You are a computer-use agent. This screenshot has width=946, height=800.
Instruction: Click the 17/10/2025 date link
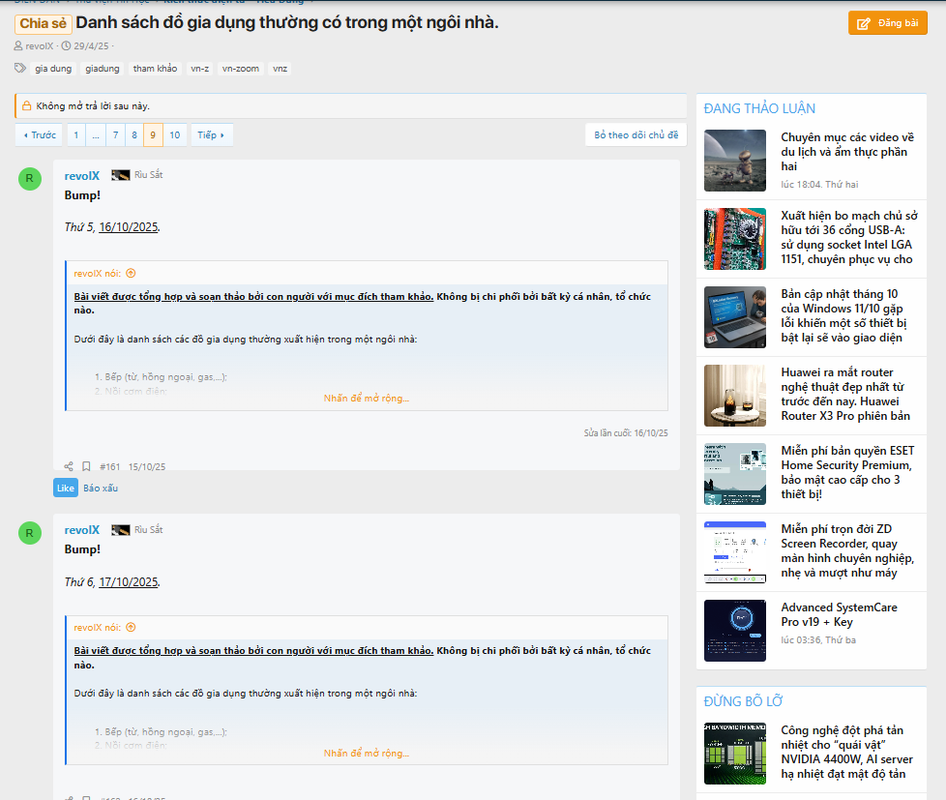[x=129, y=582]
